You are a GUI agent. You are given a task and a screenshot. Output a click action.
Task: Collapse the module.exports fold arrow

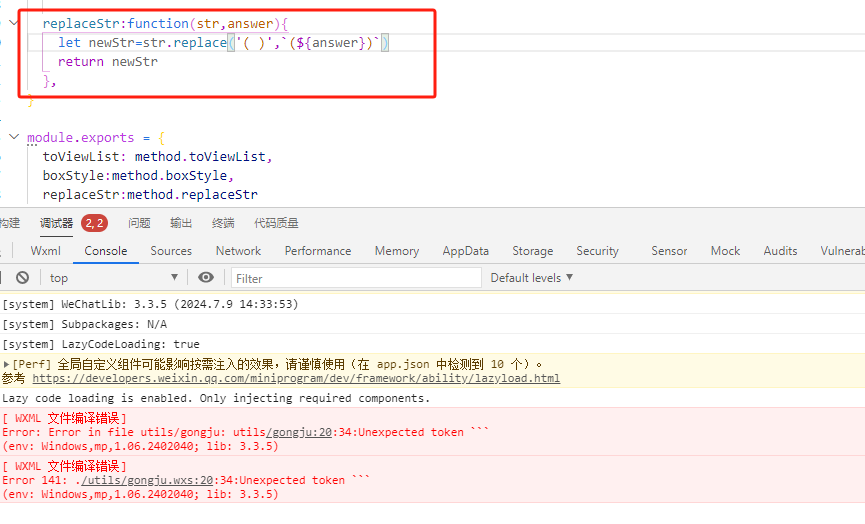[x=14, y=137]
